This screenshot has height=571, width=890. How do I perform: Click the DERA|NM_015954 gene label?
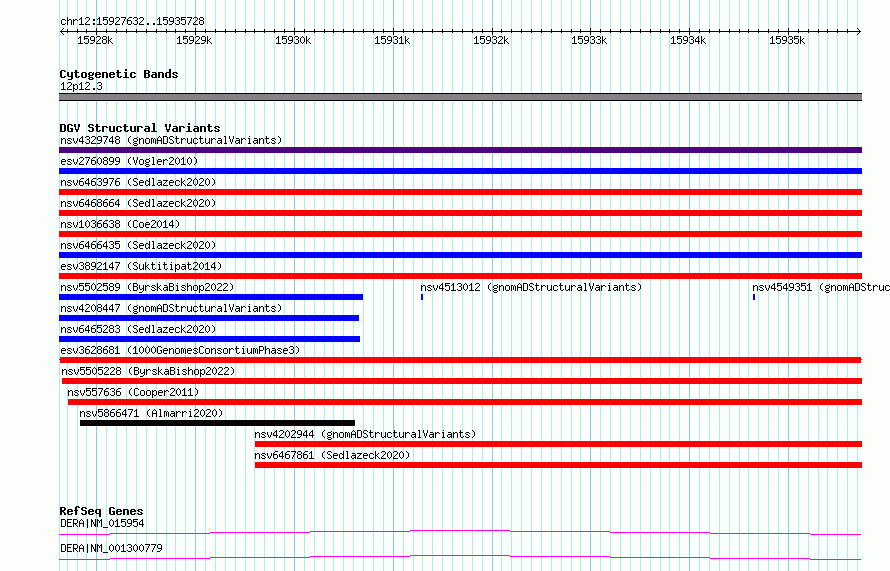102,523
